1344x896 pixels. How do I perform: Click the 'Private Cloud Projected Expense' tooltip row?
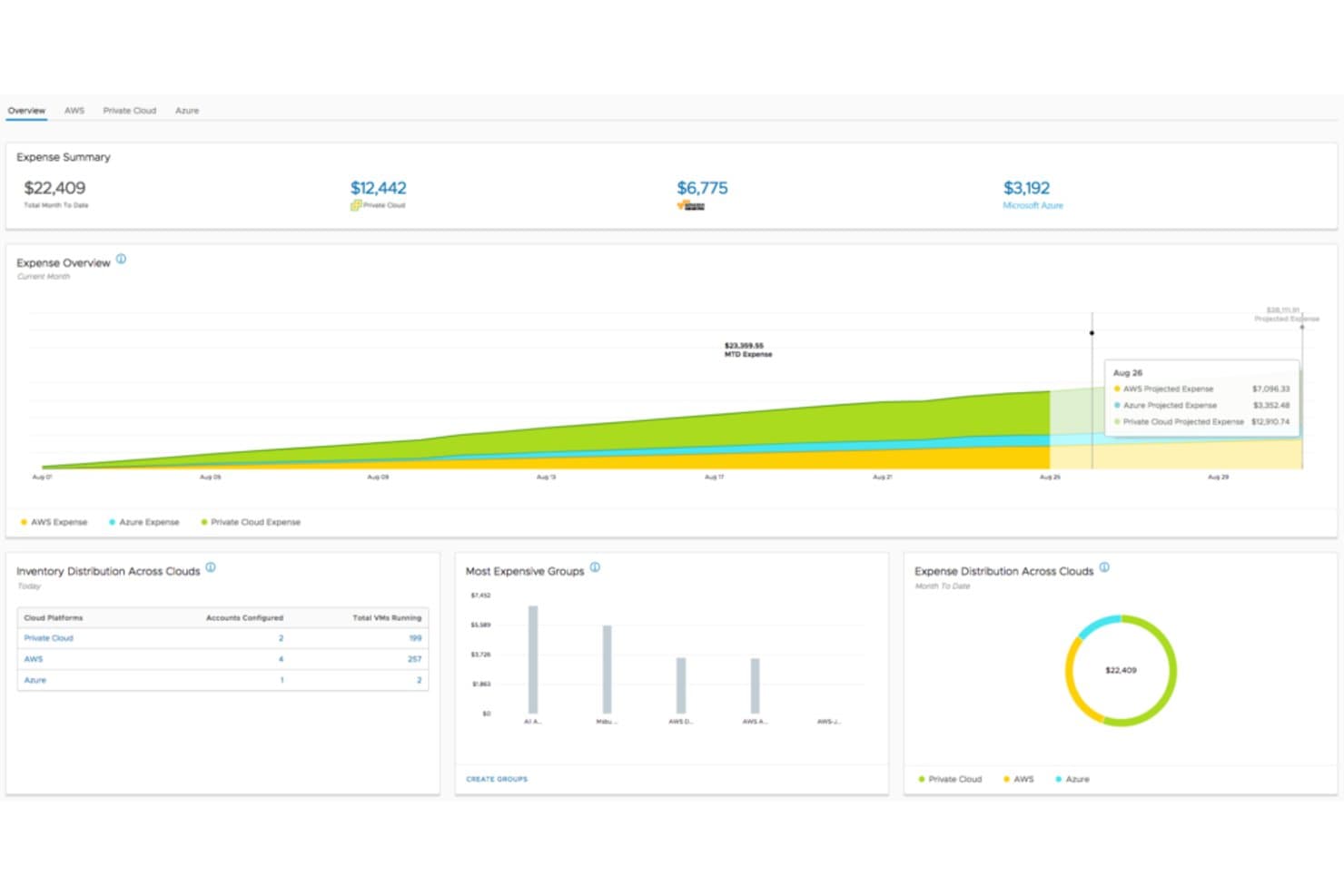pos(1201,421)
